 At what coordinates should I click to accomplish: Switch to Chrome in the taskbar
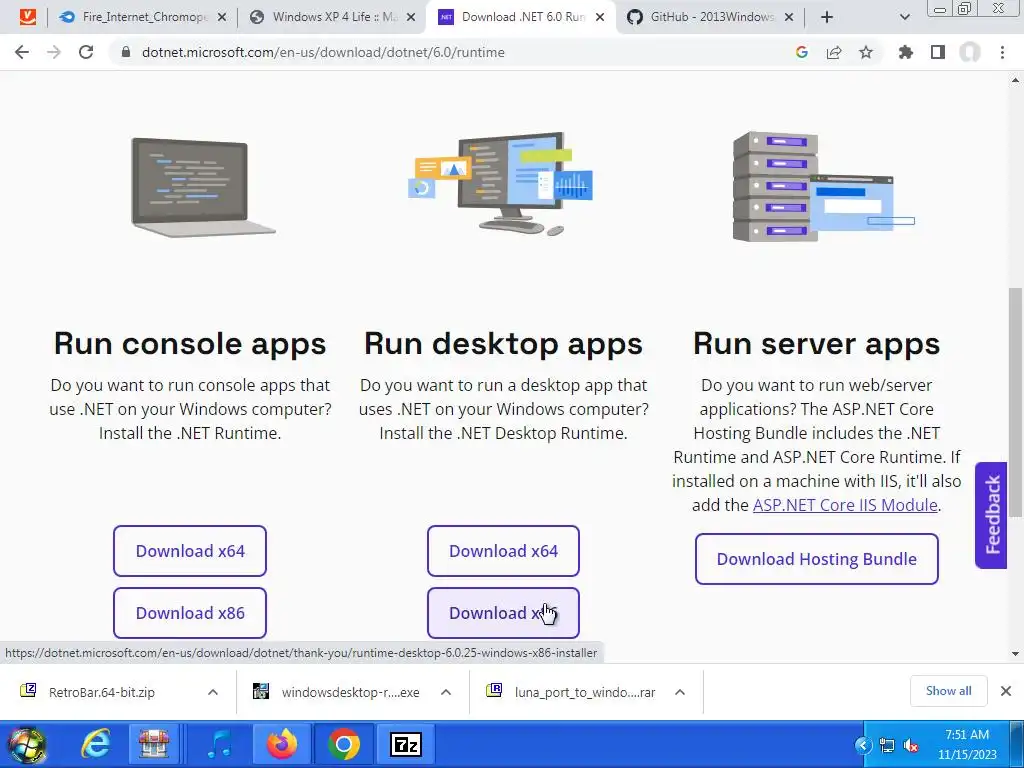344,744
